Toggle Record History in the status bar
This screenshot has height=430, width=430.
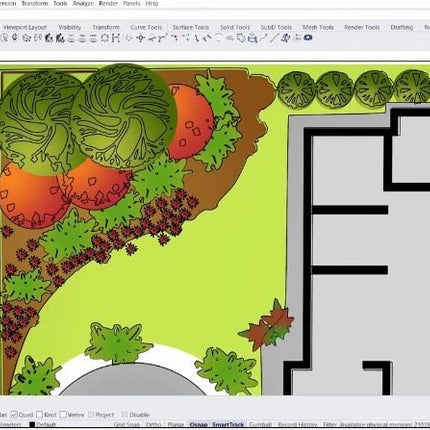point(297,425)
